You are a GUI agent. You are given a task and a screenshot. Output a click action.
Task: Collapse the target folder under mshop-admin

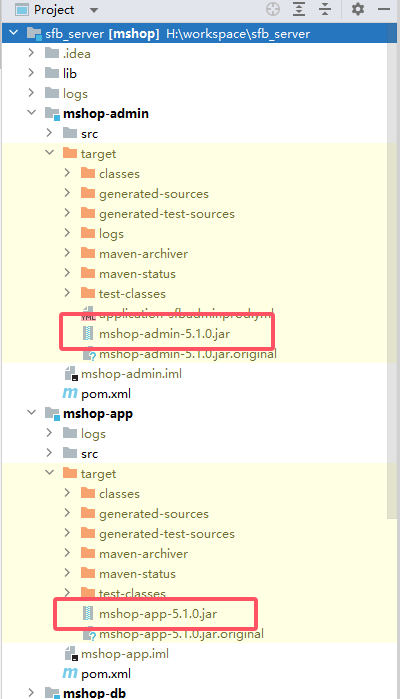[49, 152]
